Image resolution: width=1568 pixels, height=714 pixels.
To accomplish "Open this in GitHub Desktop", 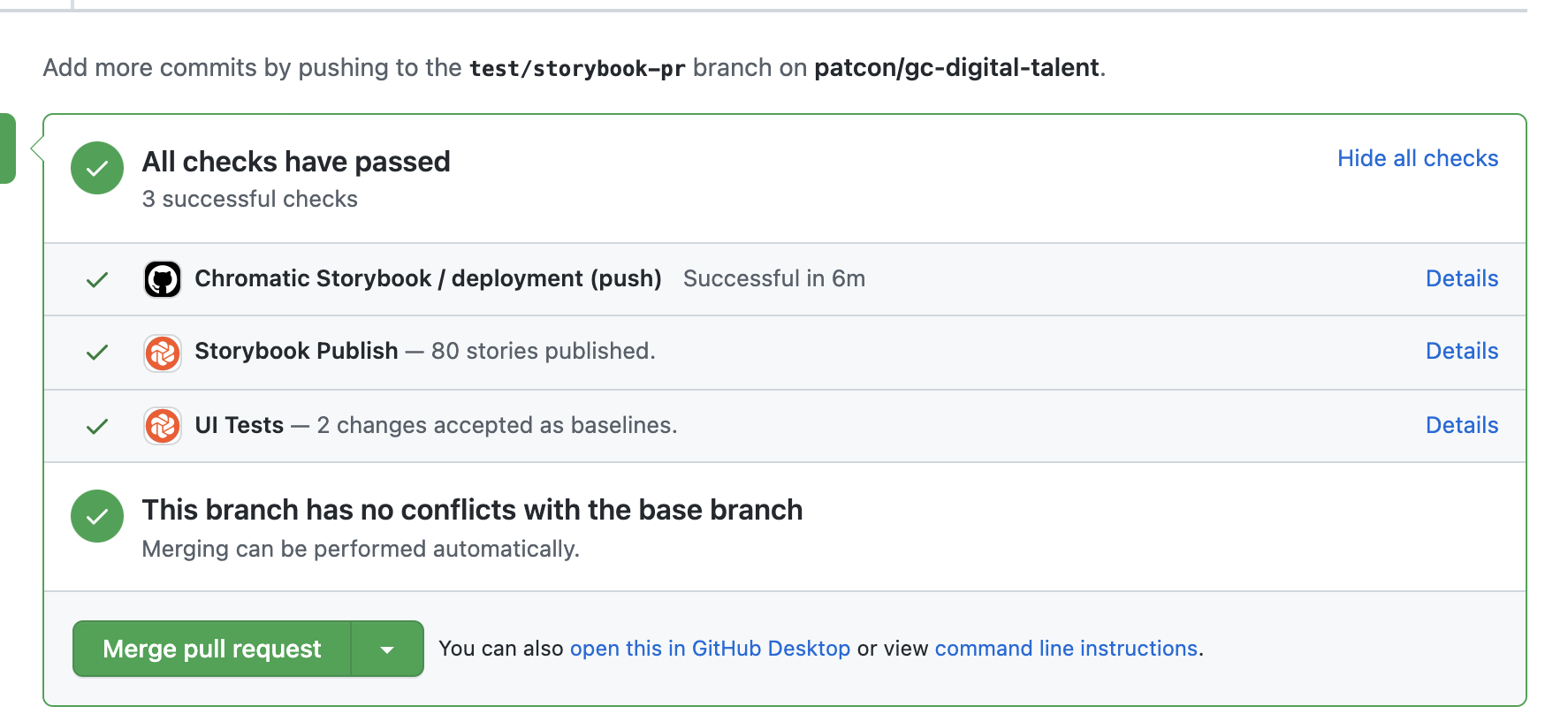I will pos(710,649).
